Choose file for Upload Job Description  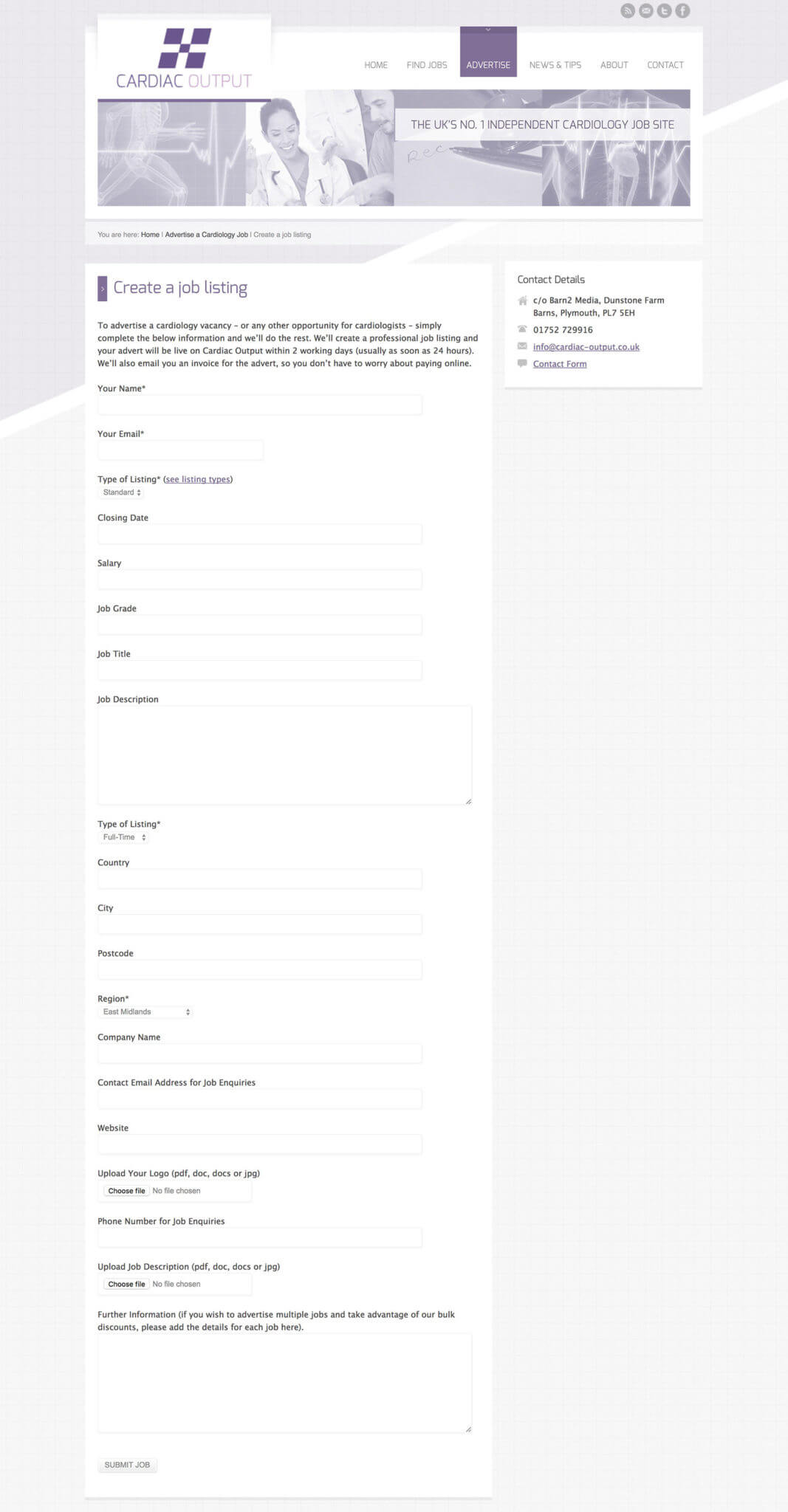pyautogui.click(x=126, y=1284)
